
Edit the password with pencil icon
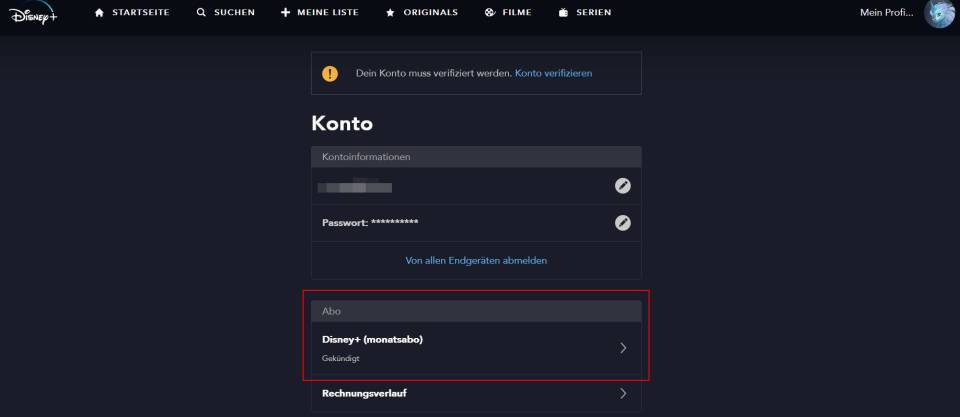[x=623, y=223]
